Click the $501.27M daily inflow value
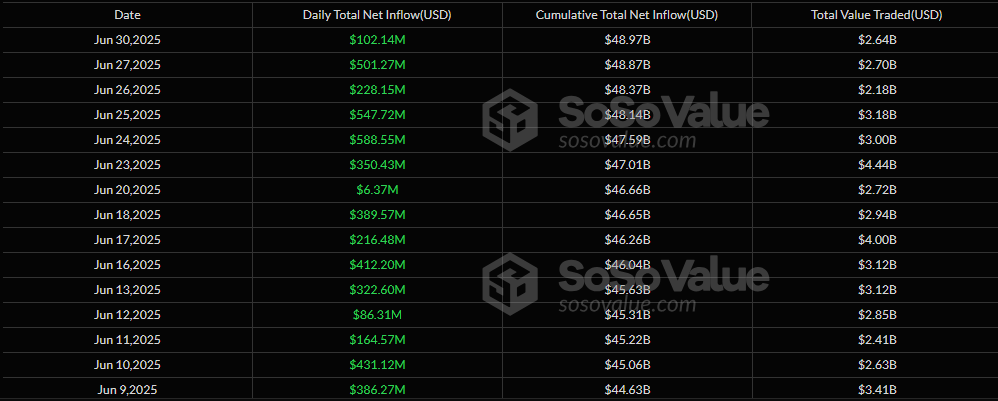 (x=377, y=65)
